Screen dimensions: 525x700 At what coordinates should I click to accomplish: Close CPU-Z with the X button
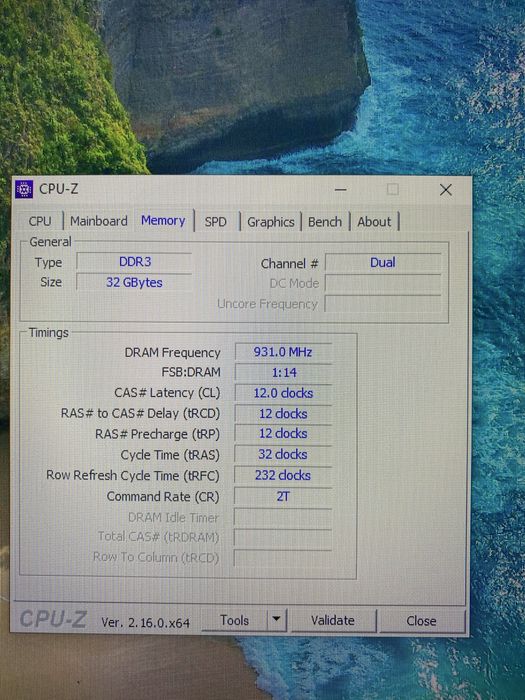coord(446,190)
